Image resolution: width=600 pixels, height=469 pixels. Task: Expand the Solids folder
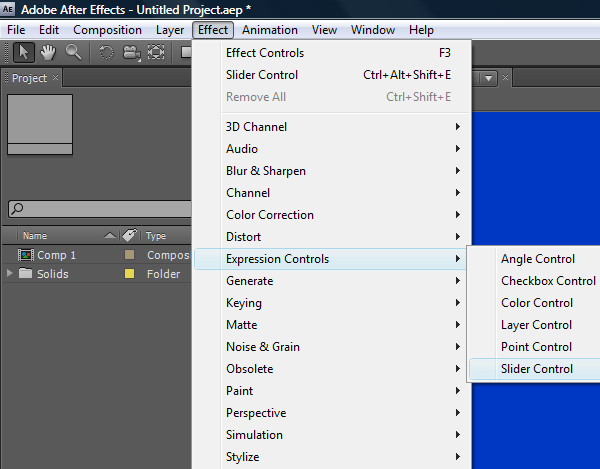click(x=10, y=273)
